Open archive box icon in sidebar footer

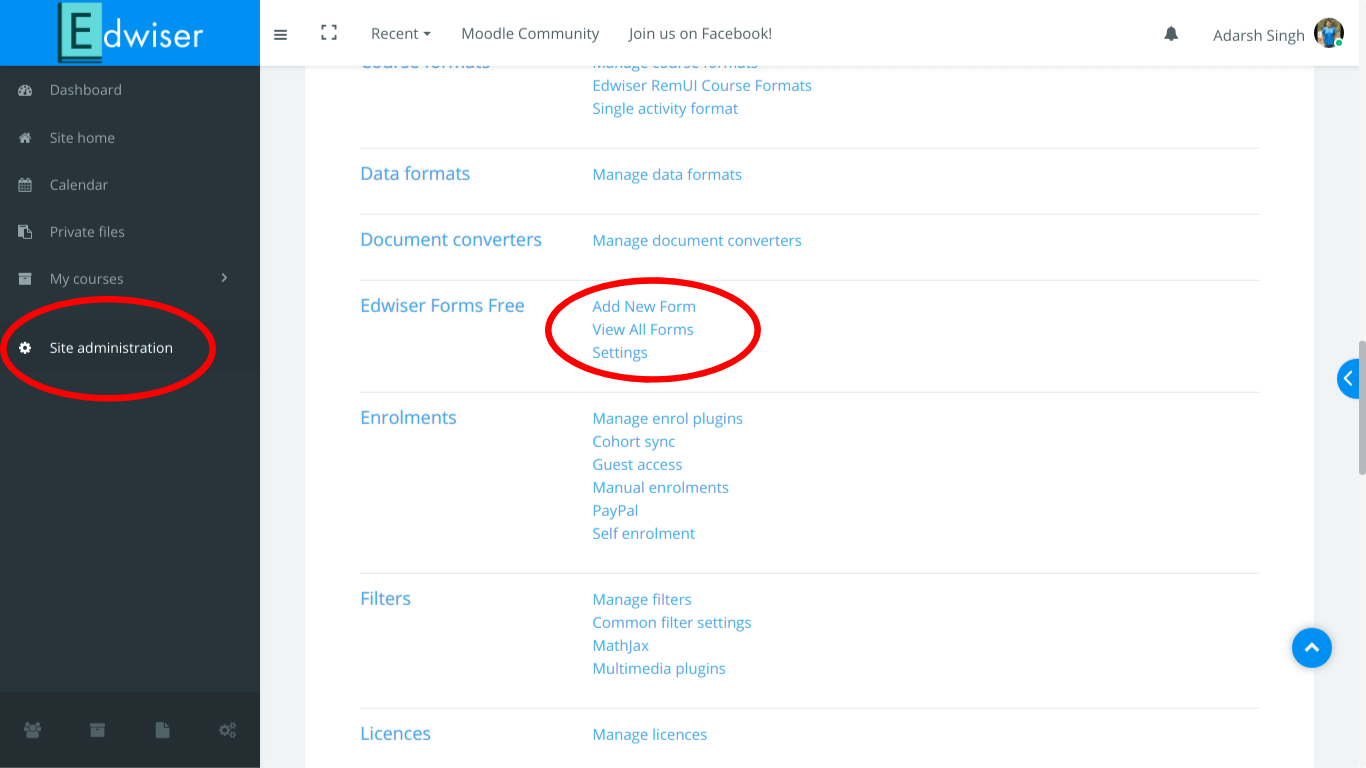[98, 730]
